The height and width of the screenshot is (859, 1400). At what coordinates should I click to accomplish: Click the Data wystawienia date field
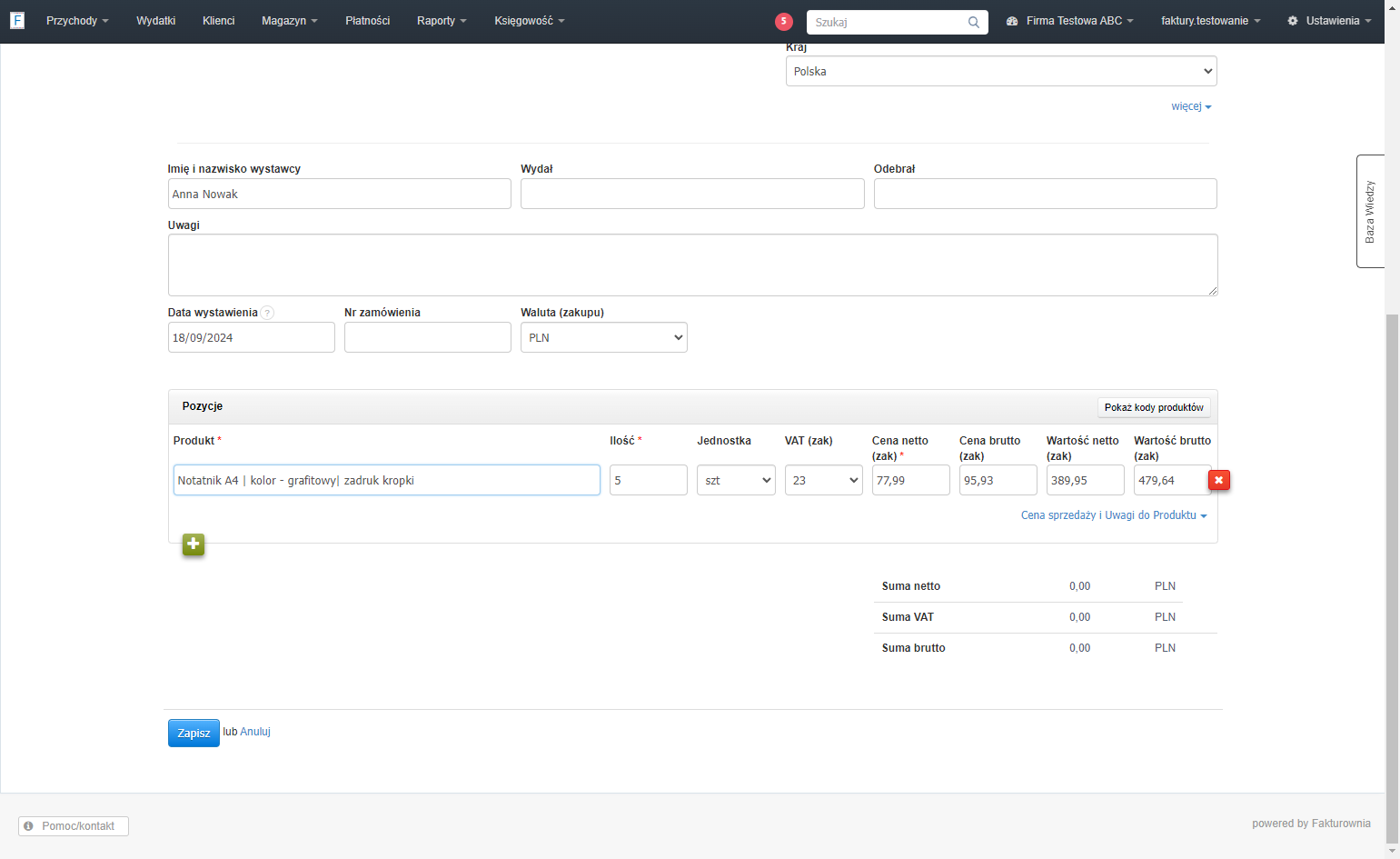(252, 337)
